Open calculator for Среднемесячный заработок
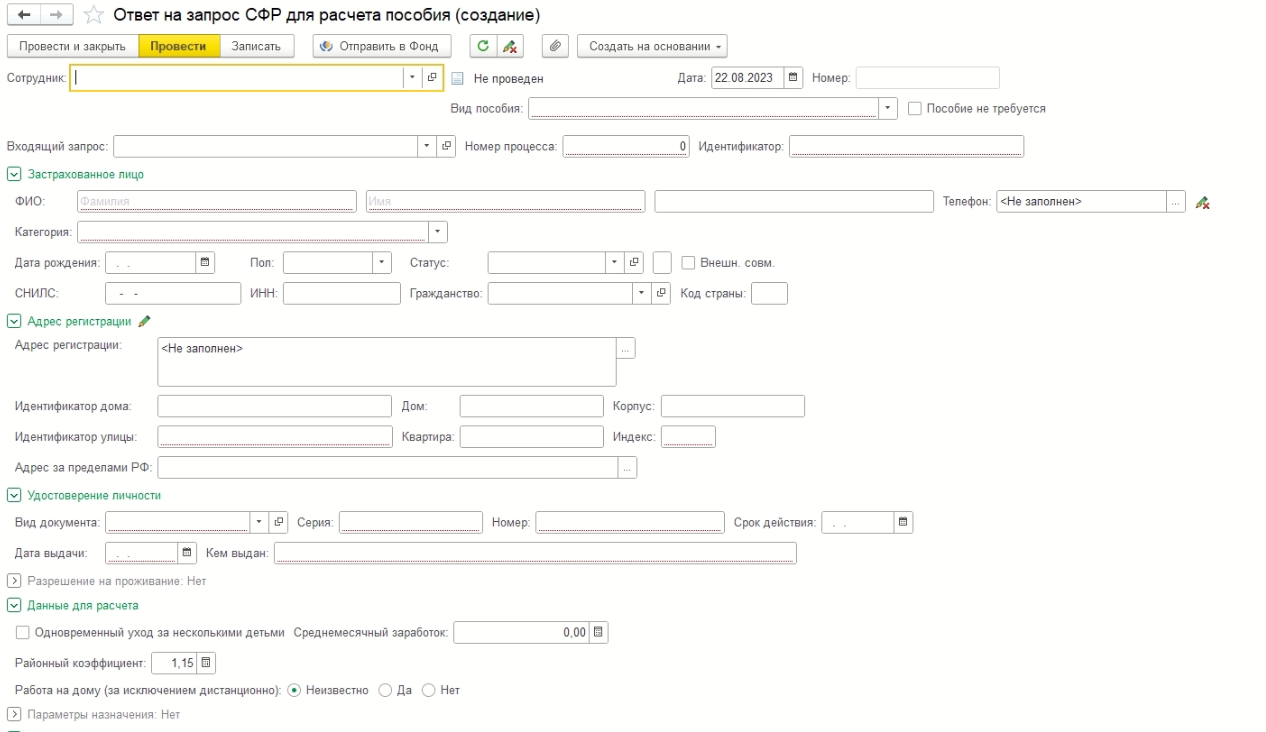1266x732 pixels. [x=598, y=632]
